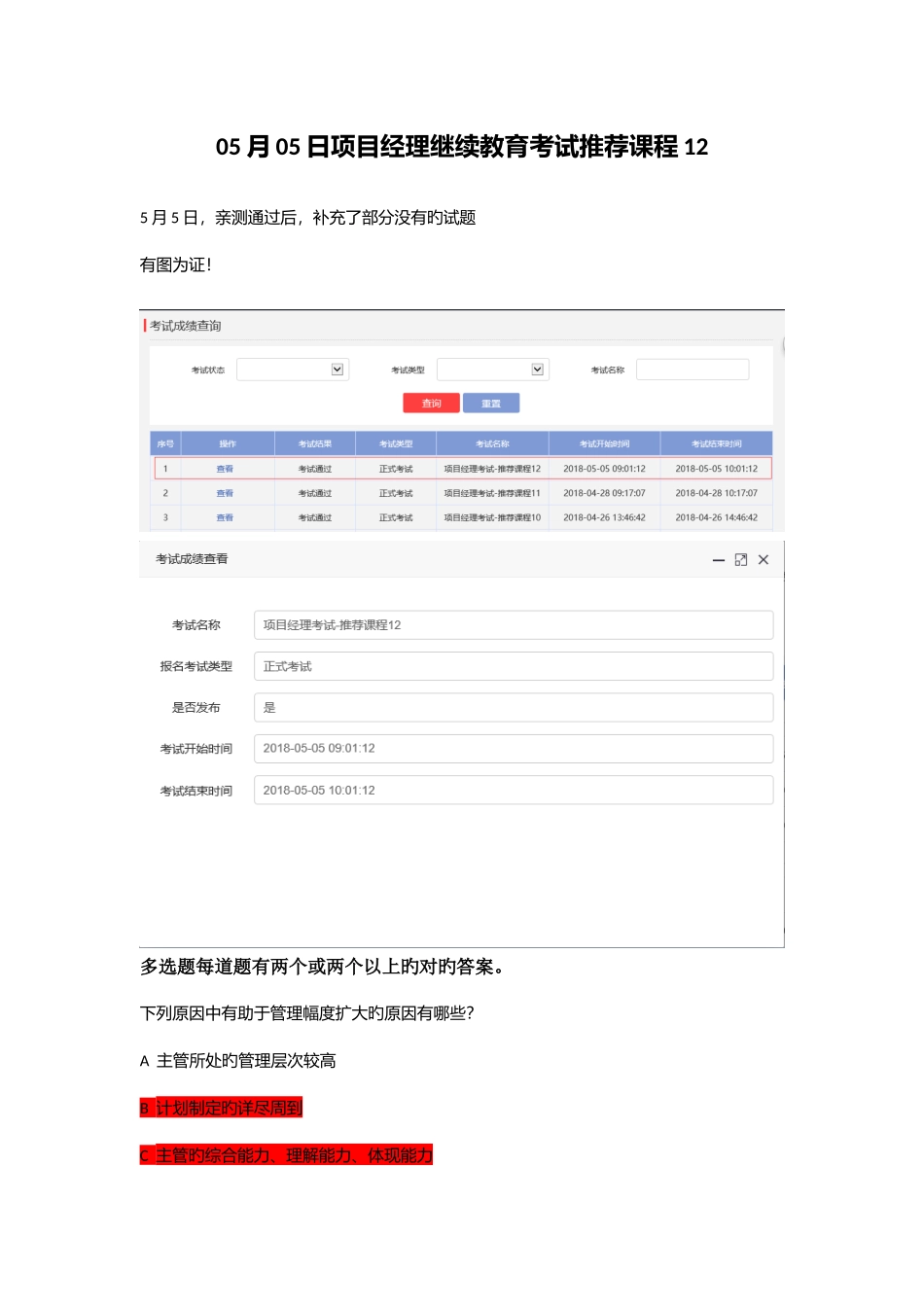Viewport: 924px width, 1307px height.
Task: Maximize the 考试成绩查看 dialog
Action: tap(741, 560)
